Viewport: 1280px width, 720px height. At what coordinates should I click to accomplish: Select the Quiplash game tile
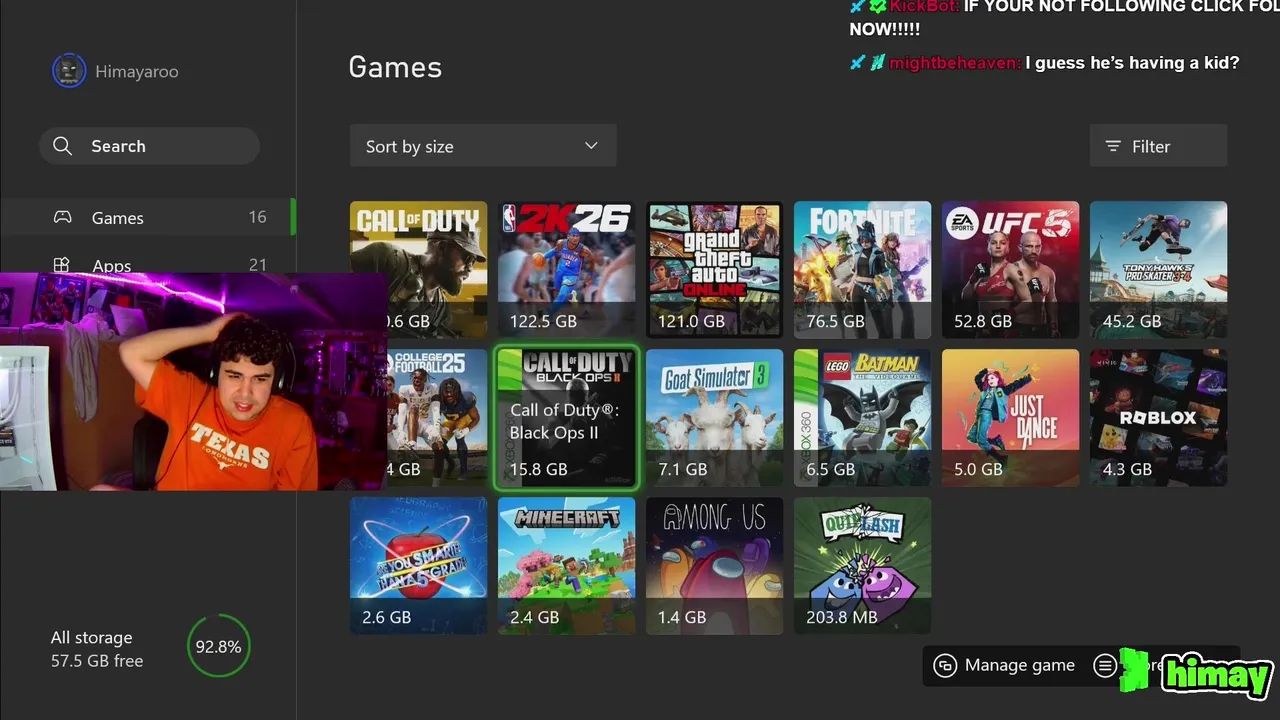(x=862, y=565)
